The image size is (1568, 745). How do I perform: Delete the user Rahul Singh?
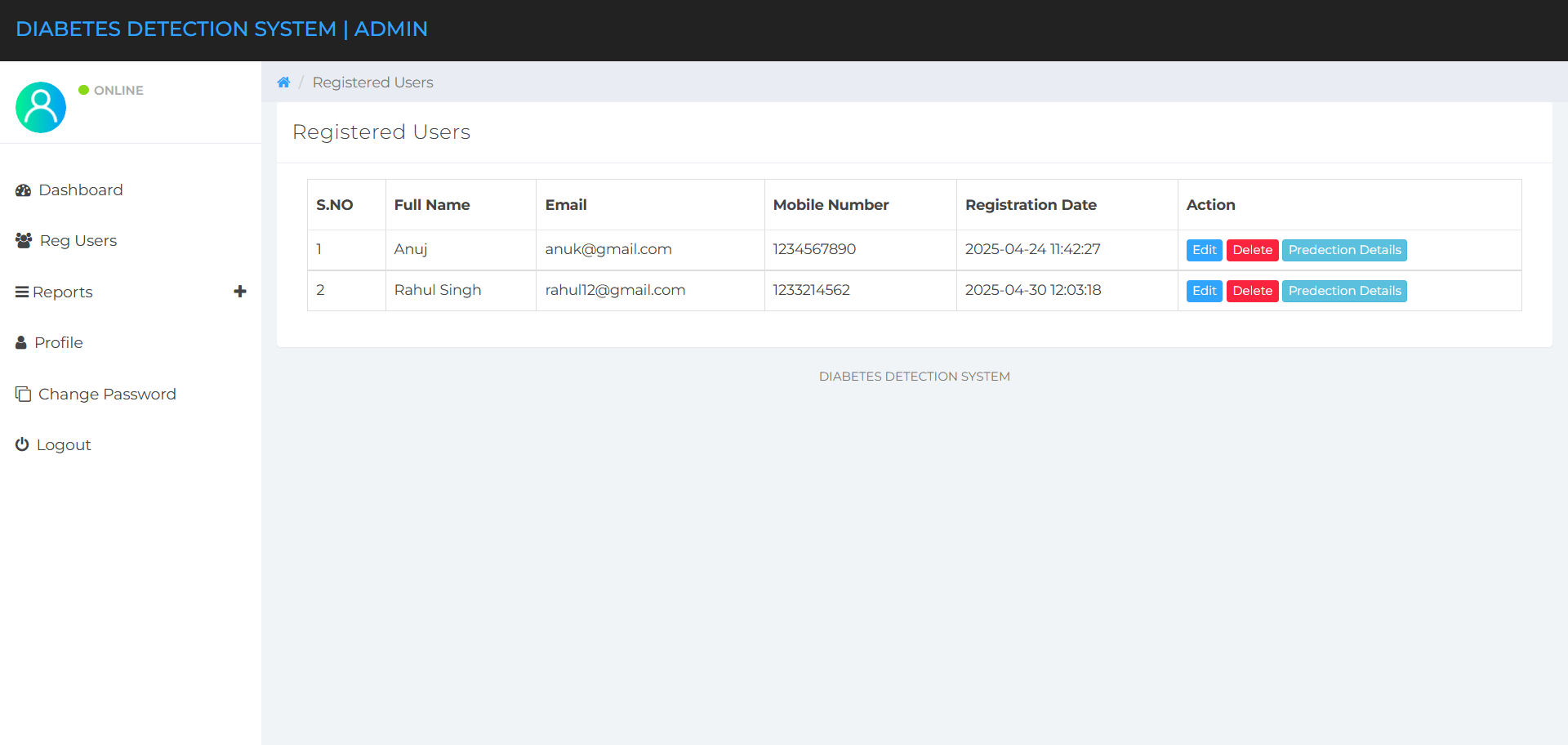[1252, 290]
